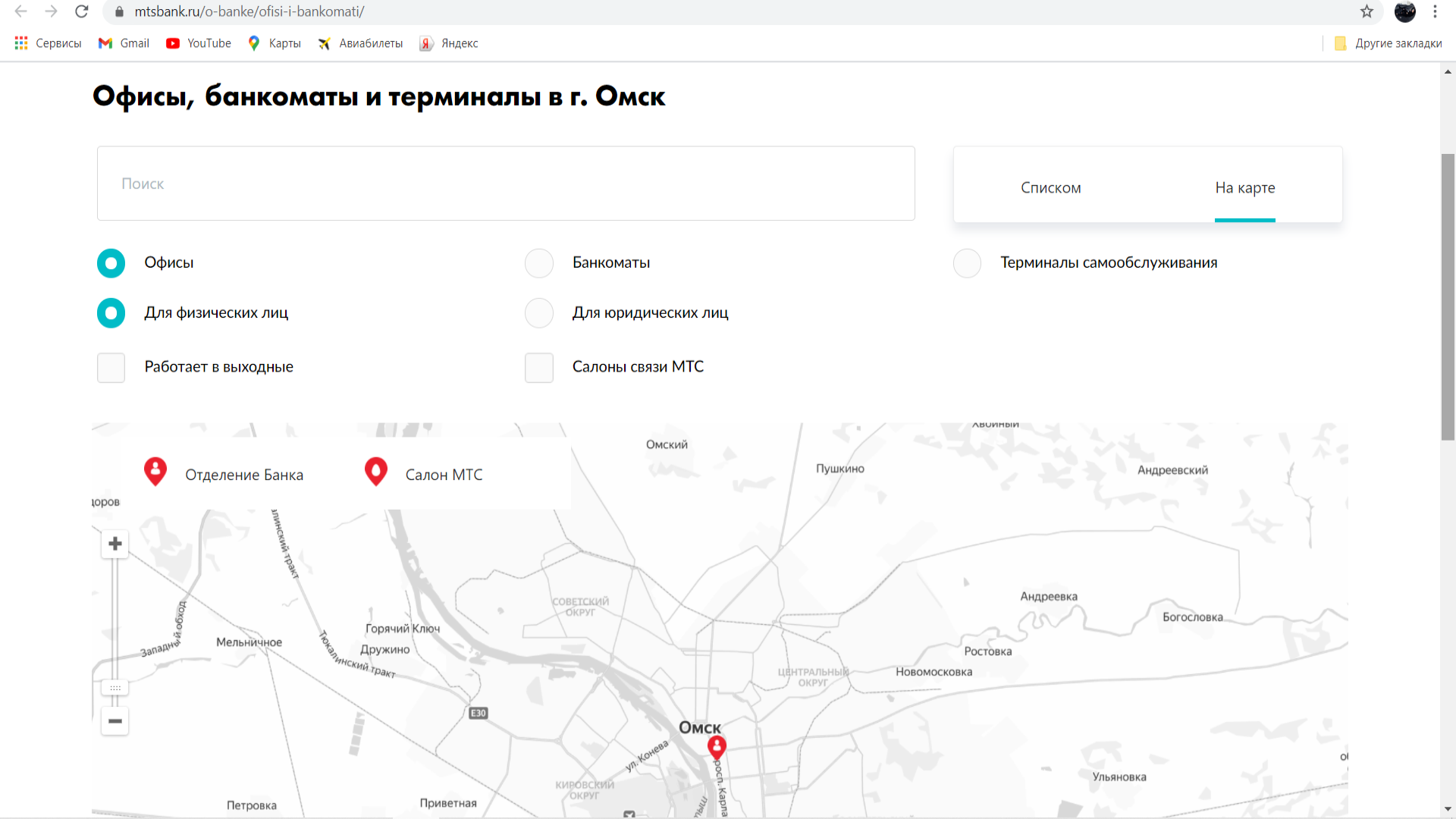Click the Пушкино label on map
The image size is (1456, 819).
(x=840, y=469)
